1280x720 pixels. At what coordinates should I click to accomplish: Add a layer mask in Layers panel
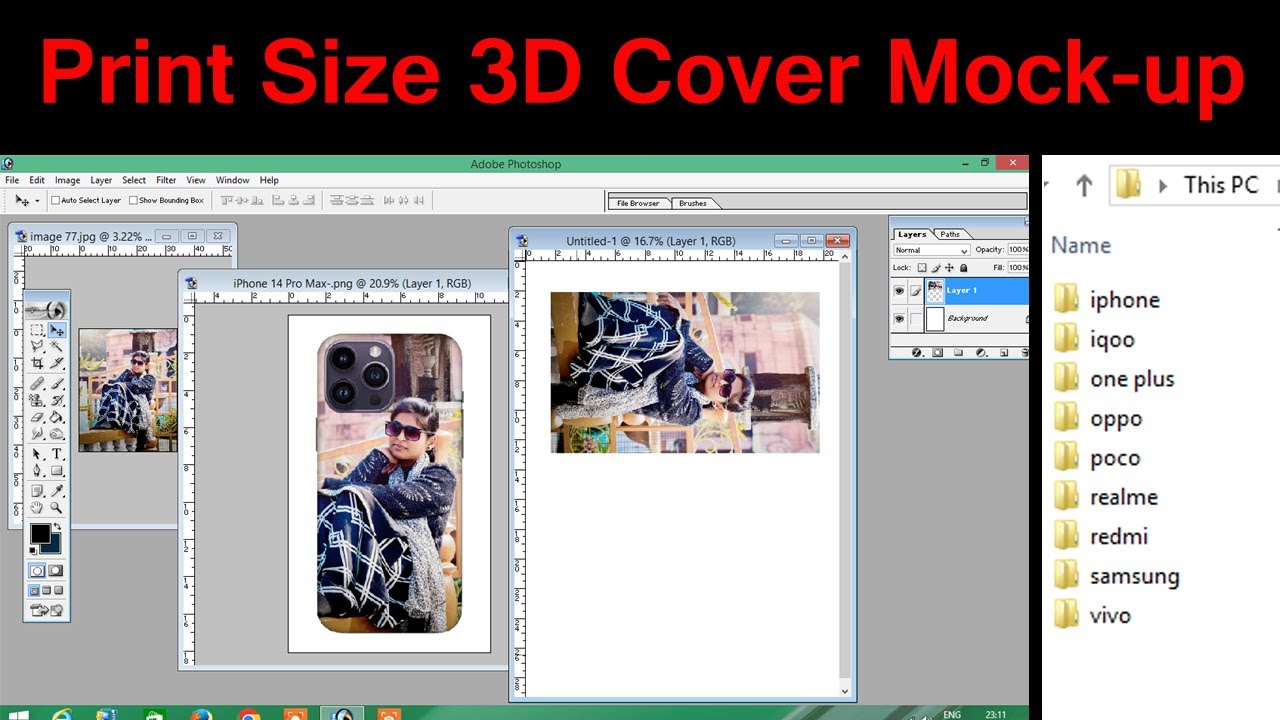point(937,352)
